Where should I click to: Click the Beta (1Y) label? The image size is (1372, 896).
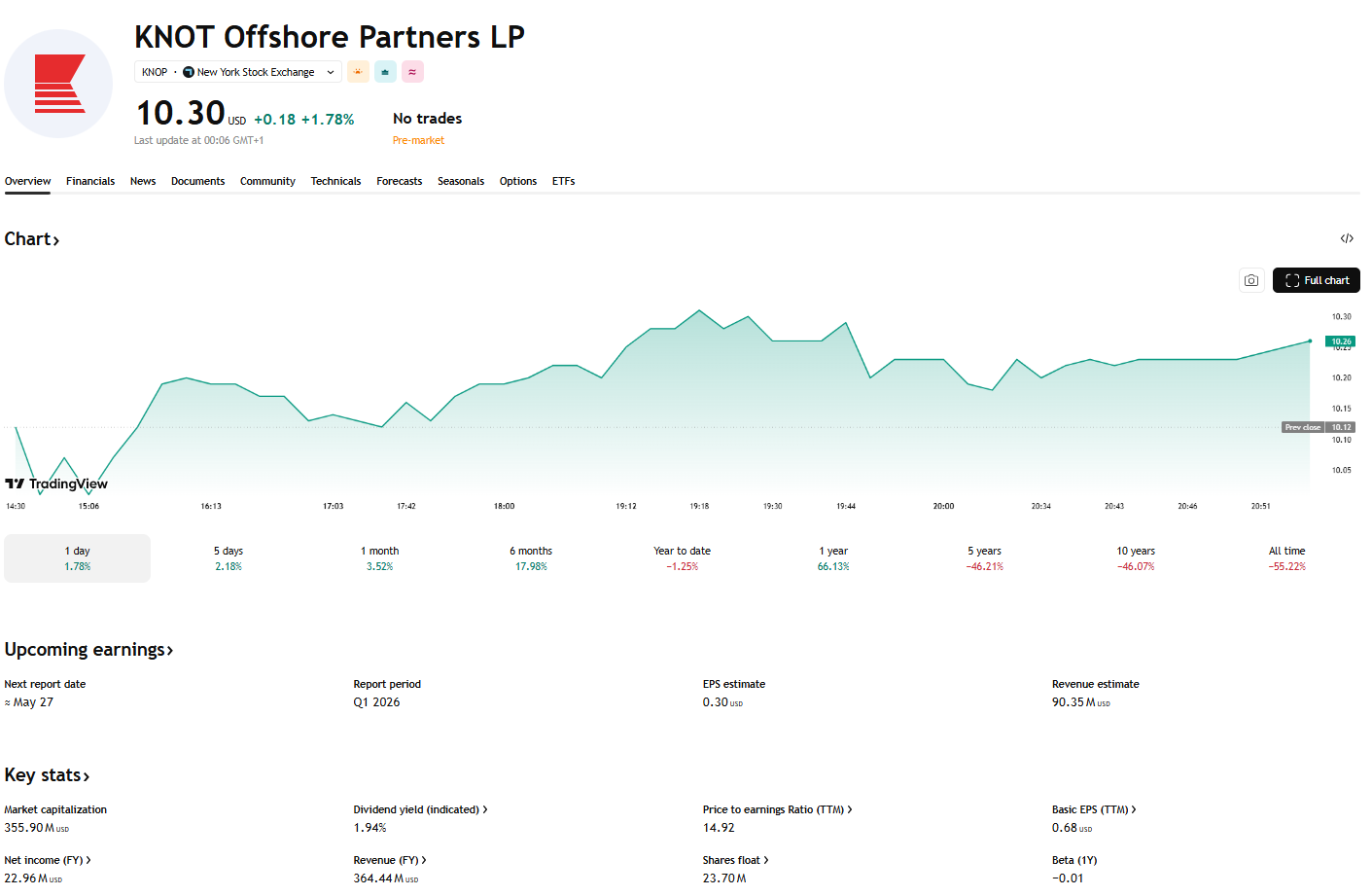click(1074, 860)
